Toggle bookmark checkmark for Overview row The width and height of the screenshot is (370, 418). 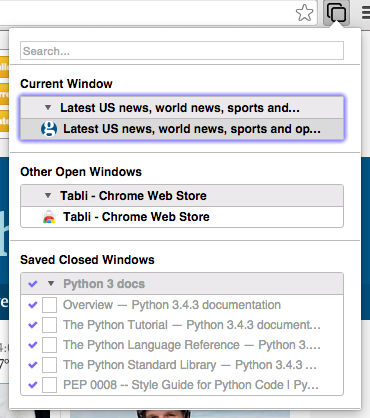33,305
